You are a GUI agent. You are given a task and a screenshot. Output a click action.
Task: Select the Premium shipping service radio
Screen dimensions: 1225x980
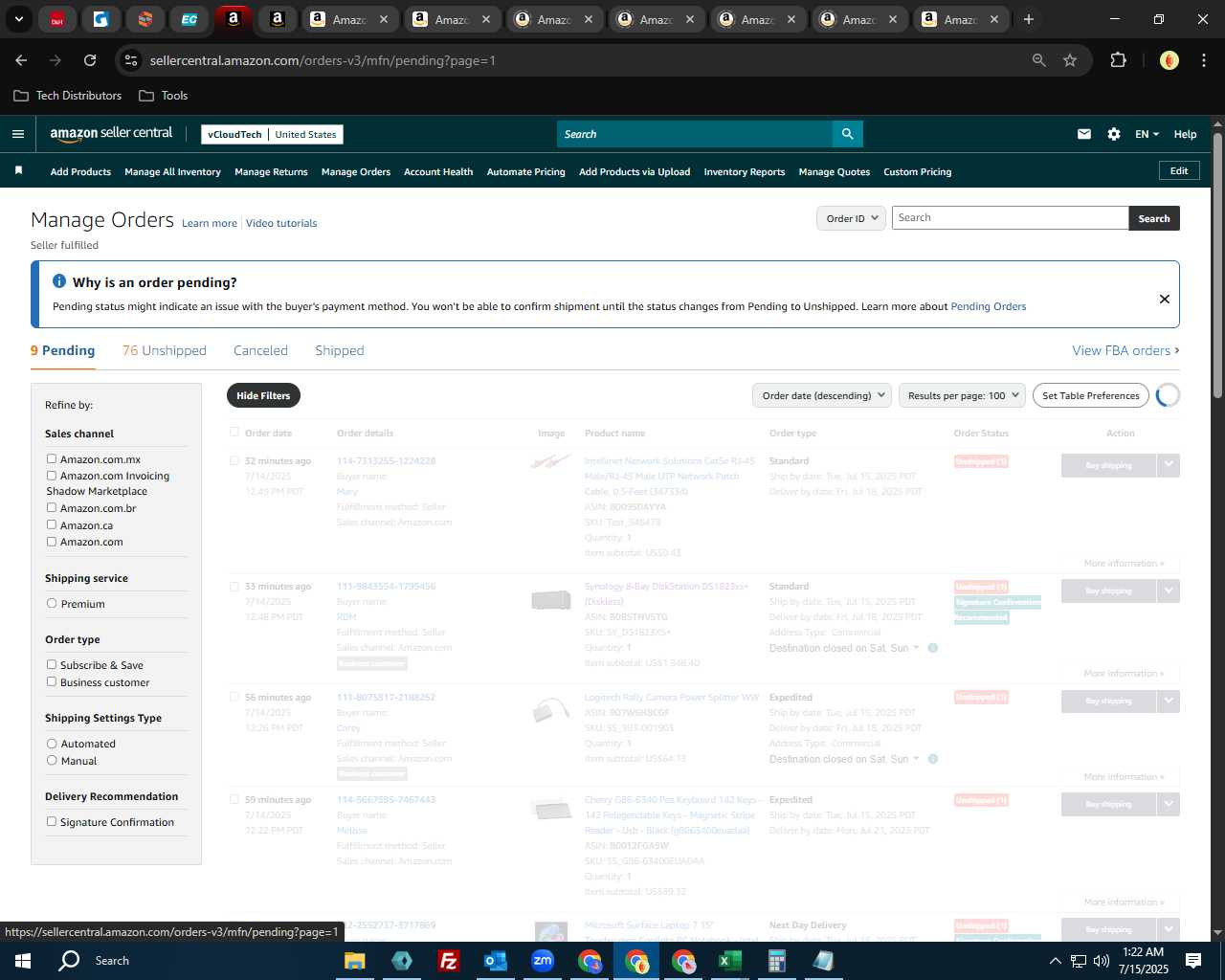point(52,603)
